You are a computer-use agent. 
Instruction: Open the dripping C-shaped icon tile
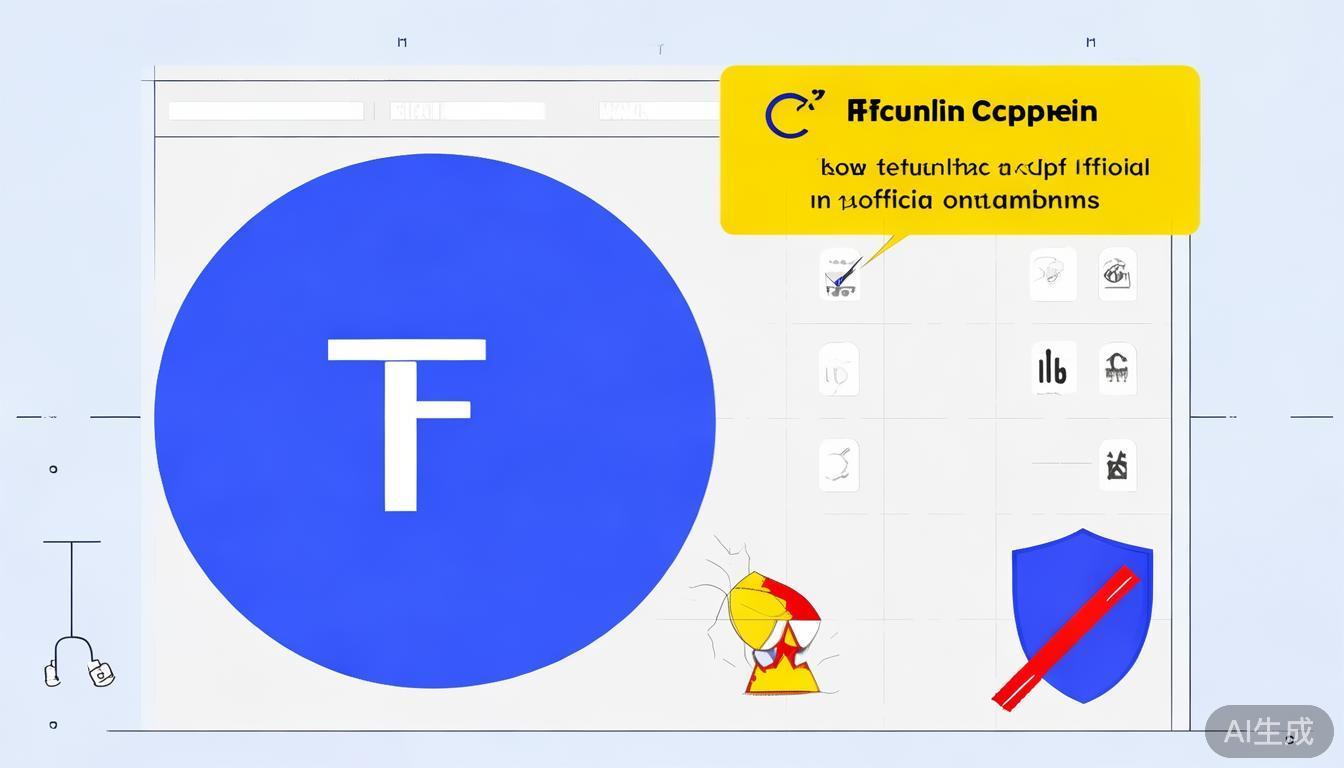[x=1117, y=368]
